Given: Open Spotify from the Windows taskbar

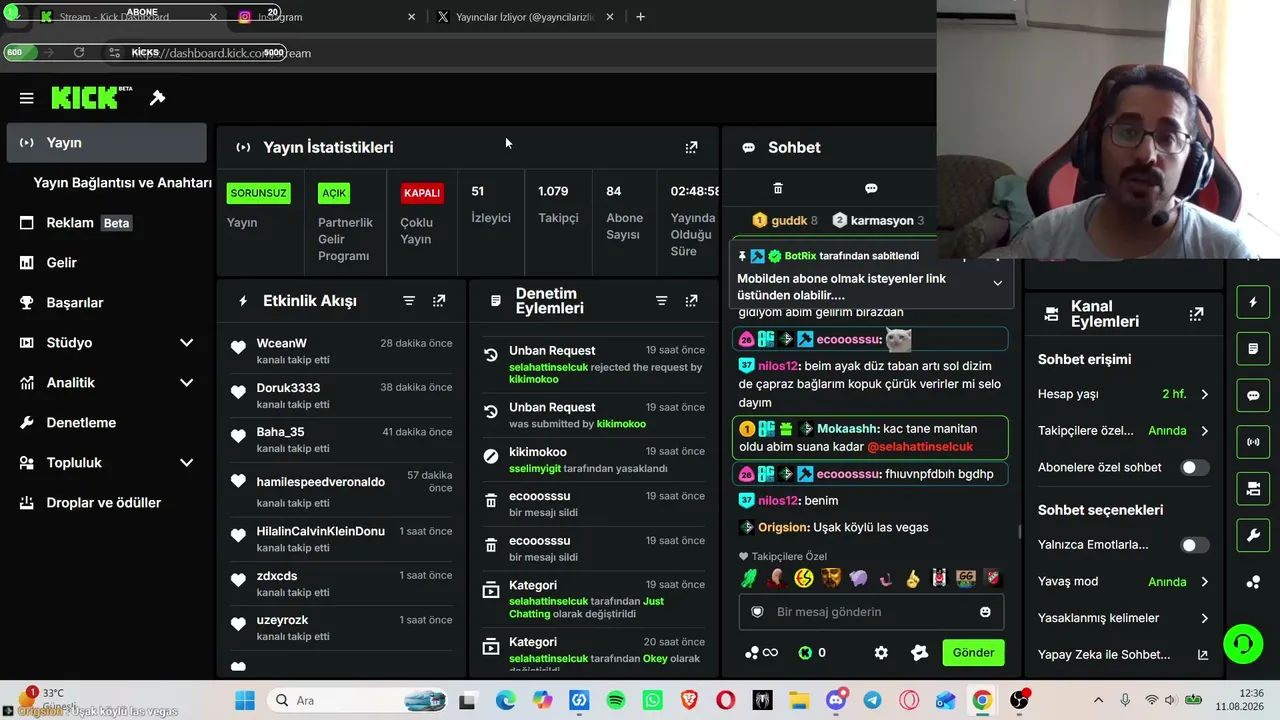Looking at the screenshot, I should click(x=616, y=701).
